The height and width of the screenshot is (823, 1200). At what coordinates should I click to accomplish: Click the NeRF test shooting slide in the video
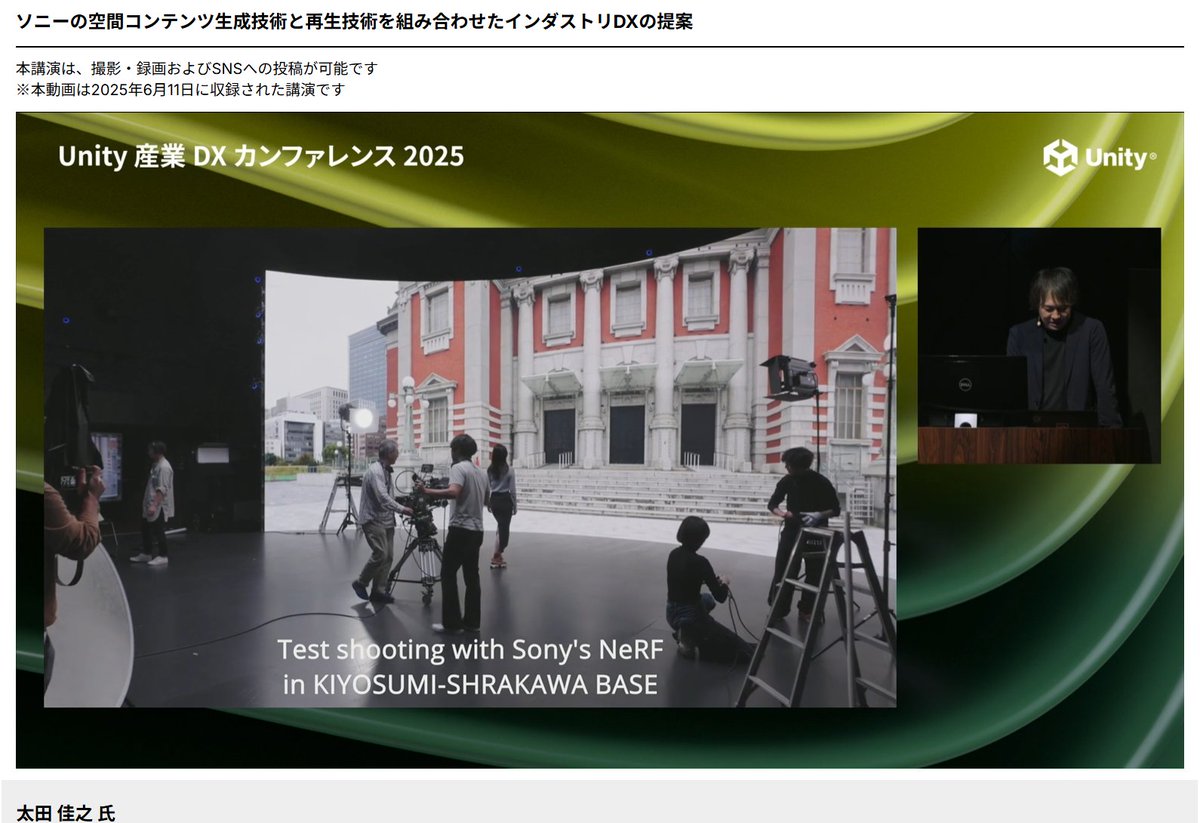[470, 467]
